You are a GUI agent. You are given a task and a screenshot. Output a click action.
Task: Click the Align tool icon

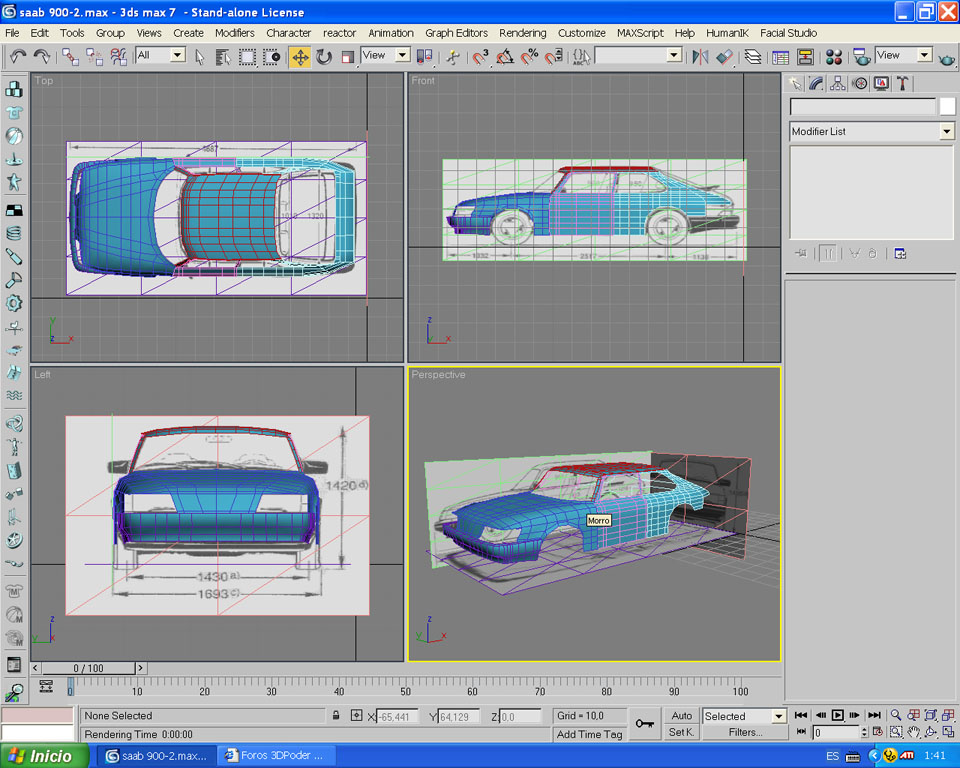tap(724, 57)
